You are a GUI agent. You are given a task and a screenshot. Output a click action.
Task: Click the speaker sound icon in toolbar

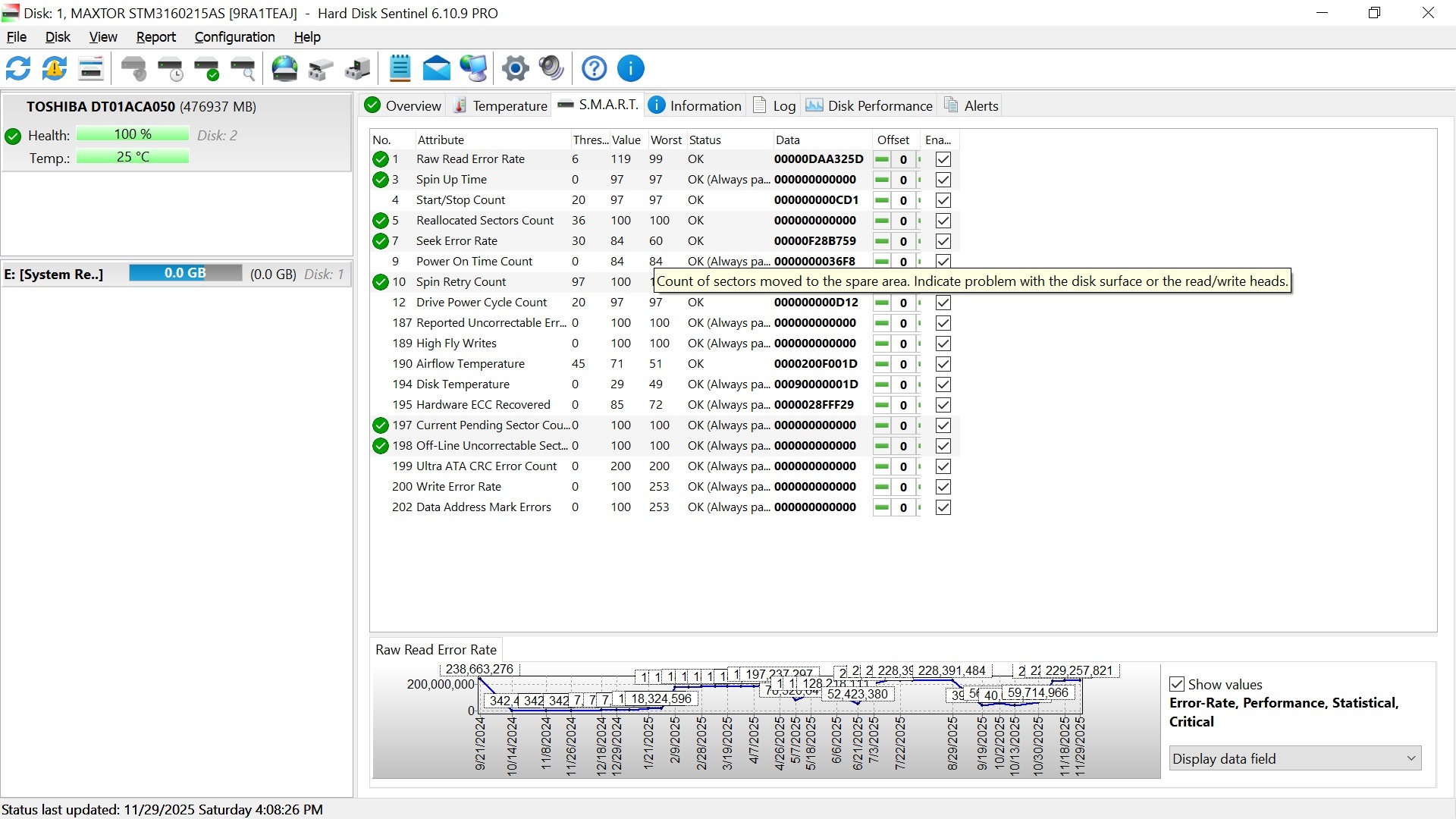[x=551, y=68]
